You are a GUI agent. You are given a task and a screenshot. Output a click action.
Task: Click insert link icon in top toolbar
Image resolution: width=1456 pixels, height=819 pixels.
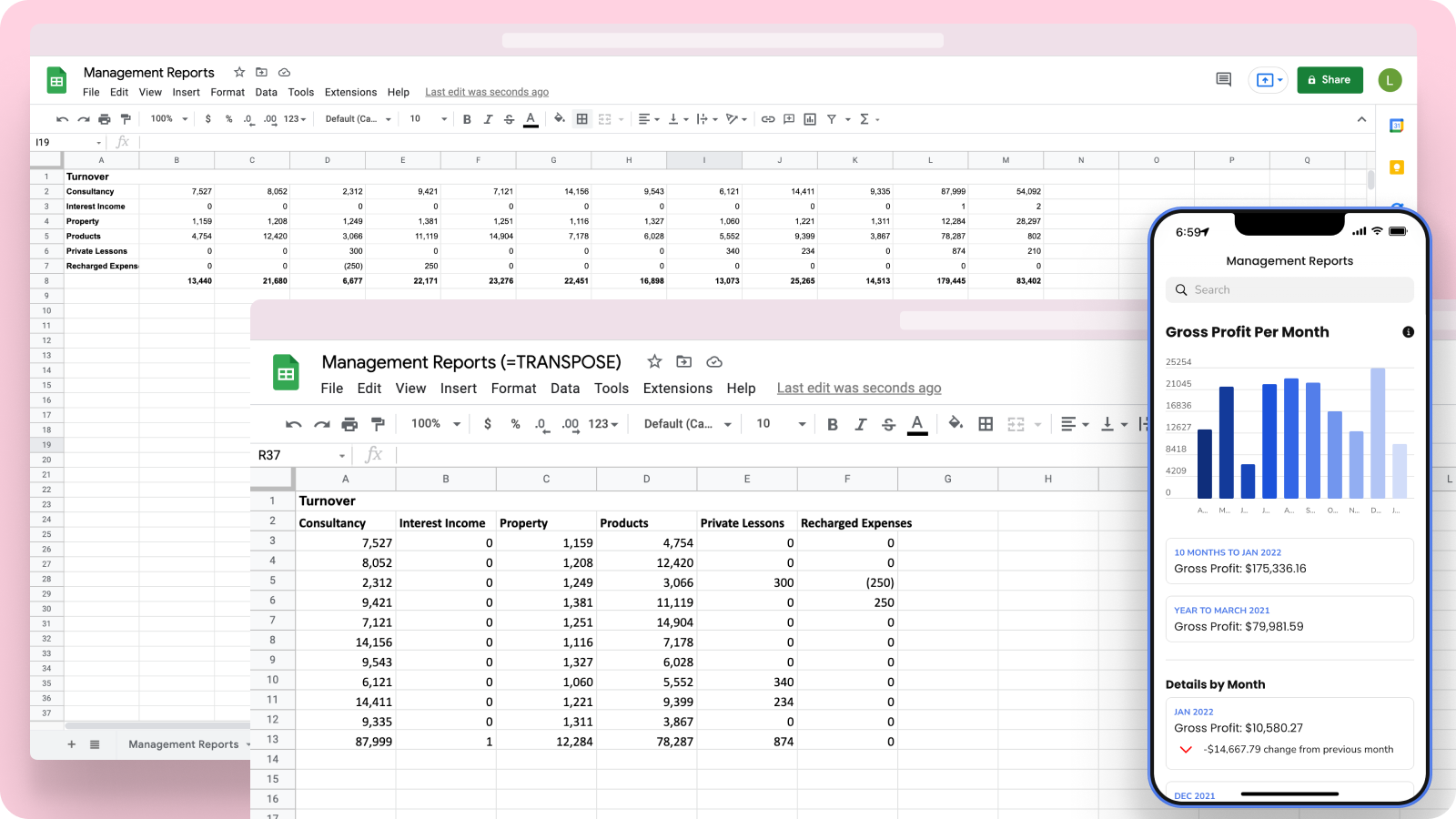[768, 119]
